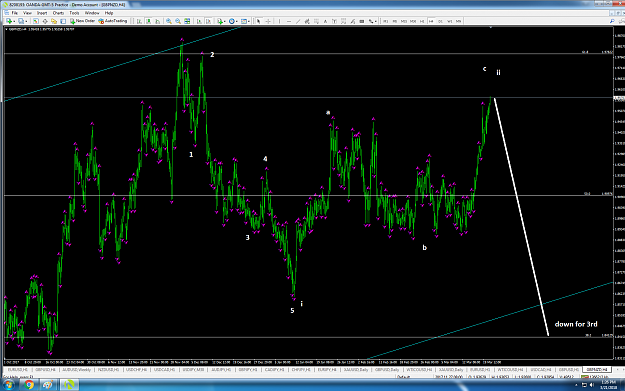
Task: Select the D1 timeframe button
Action: pos(440,21)
